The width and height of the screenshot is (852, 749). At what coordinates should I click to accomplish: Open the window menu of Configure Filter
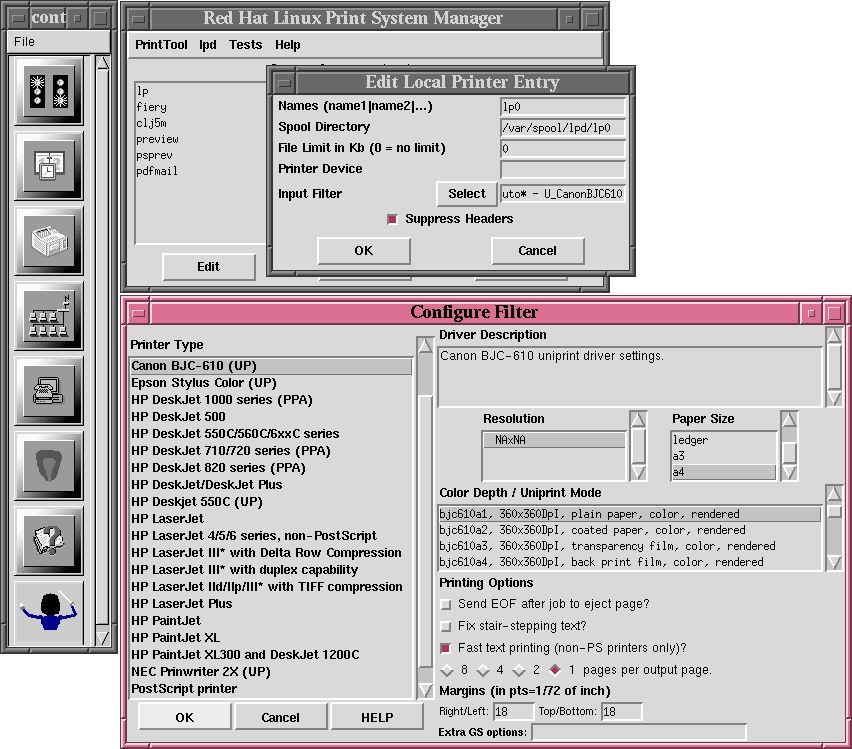[139, 313]
